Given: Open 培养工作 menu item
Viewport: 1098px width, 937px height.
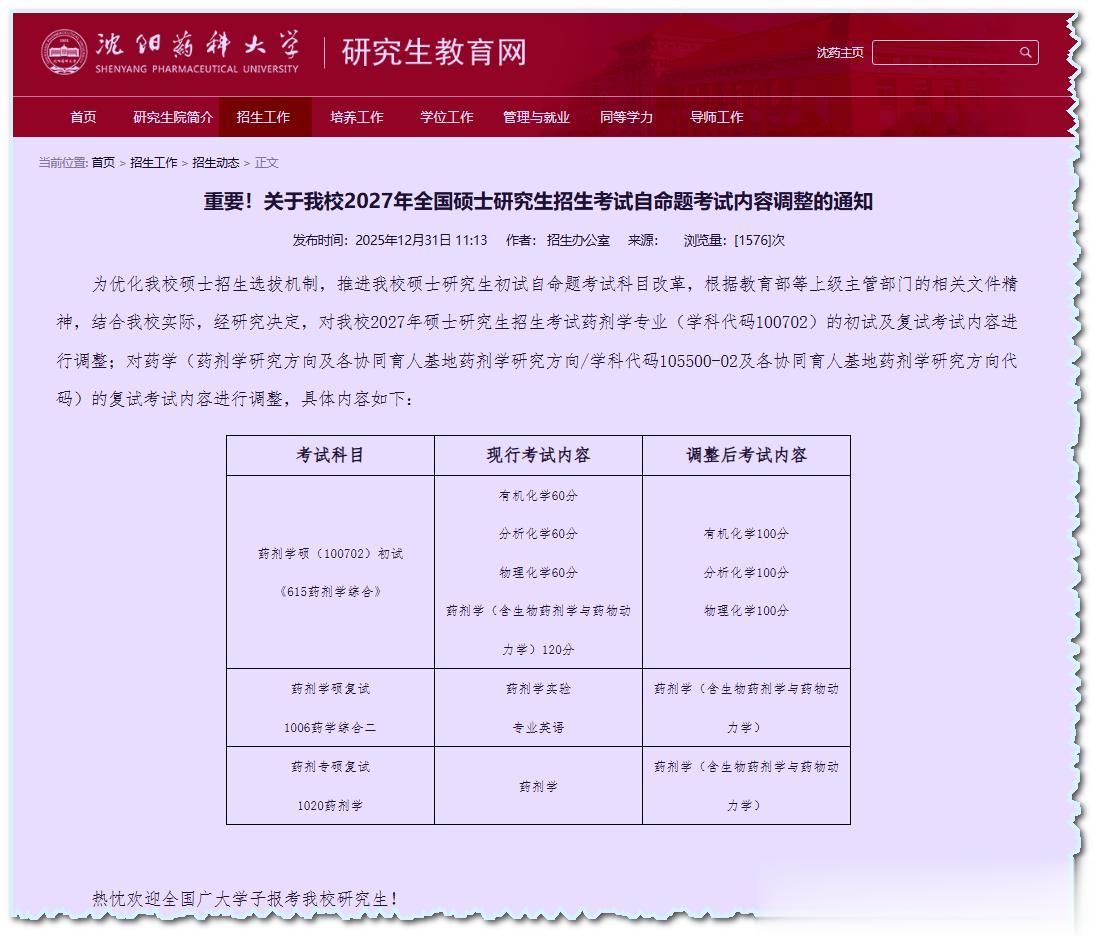Looking at the screenshot, I should (x=357, y=117).
